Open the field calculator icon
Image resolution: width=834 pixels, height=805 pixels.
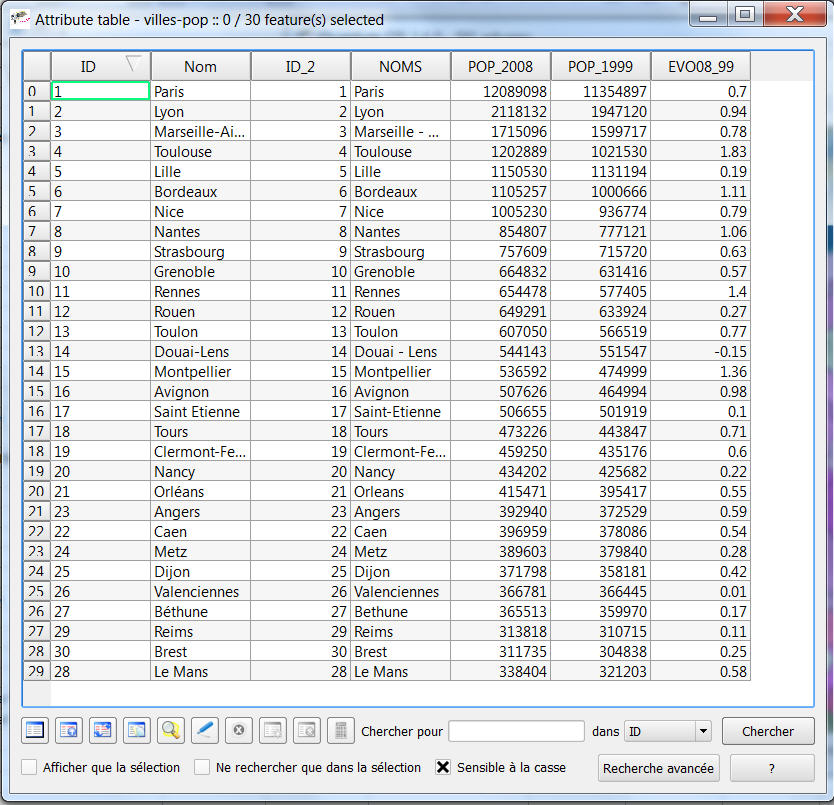point(341,730)
